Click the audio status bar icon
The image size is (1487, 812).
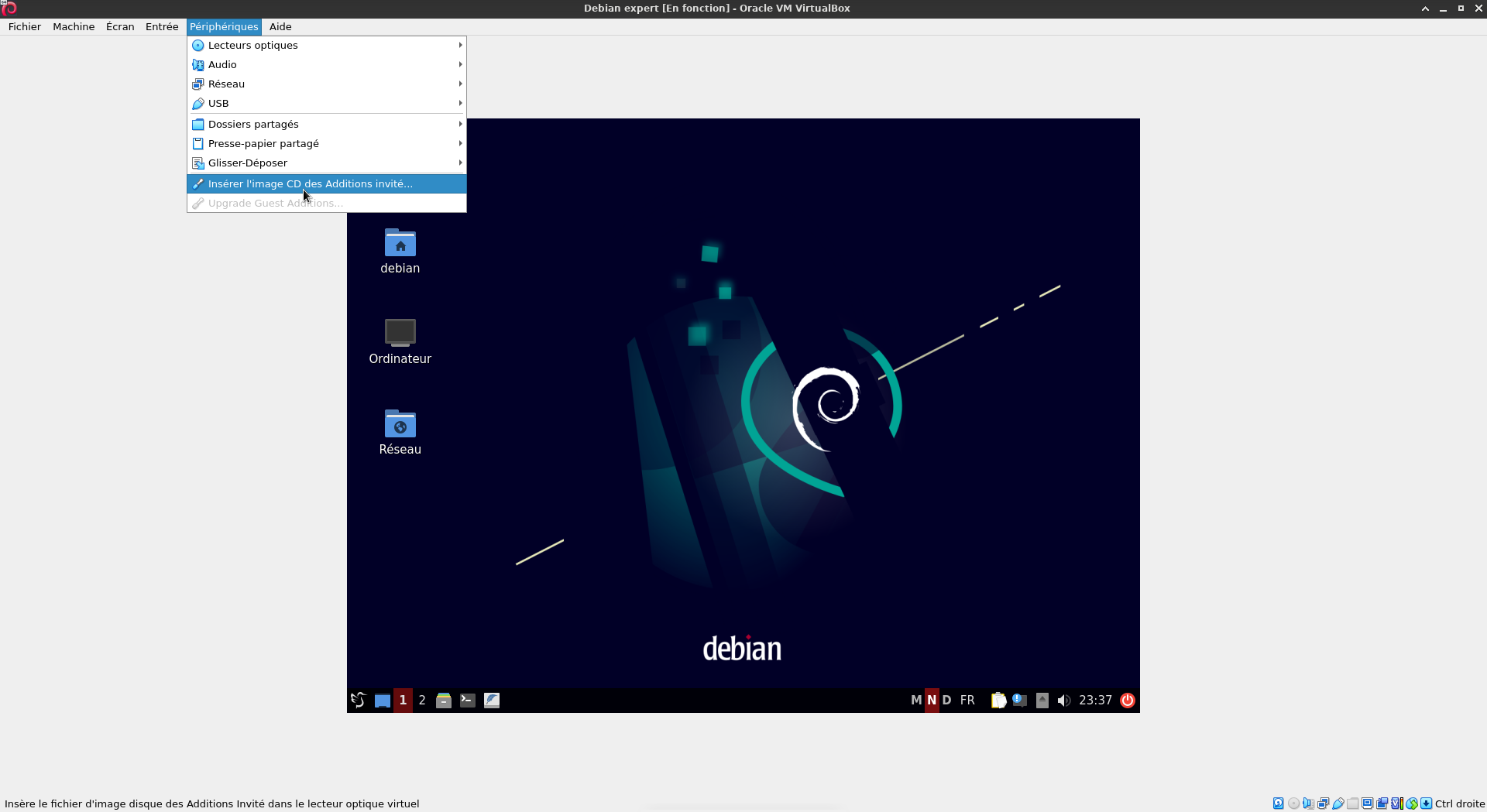pos(1309,803)
